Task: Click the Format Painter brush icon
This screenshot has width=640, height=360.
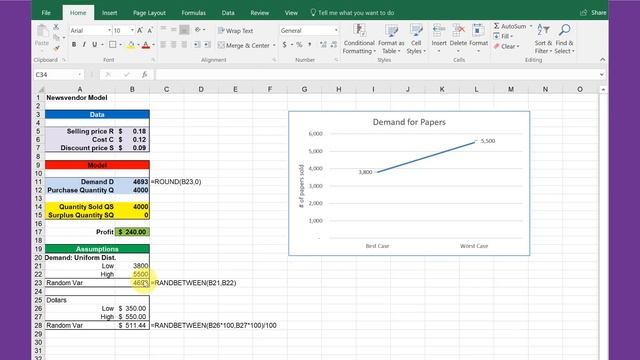Action: (56, 48)
